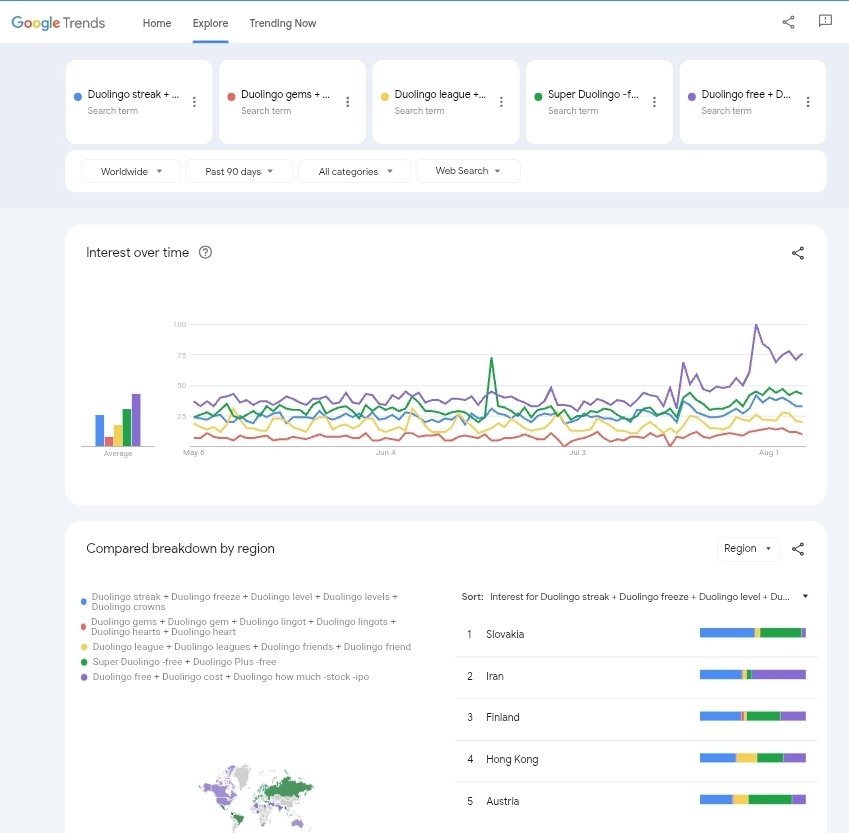Open the send feedback icon

pyautogui.click(x=825, y=21)
